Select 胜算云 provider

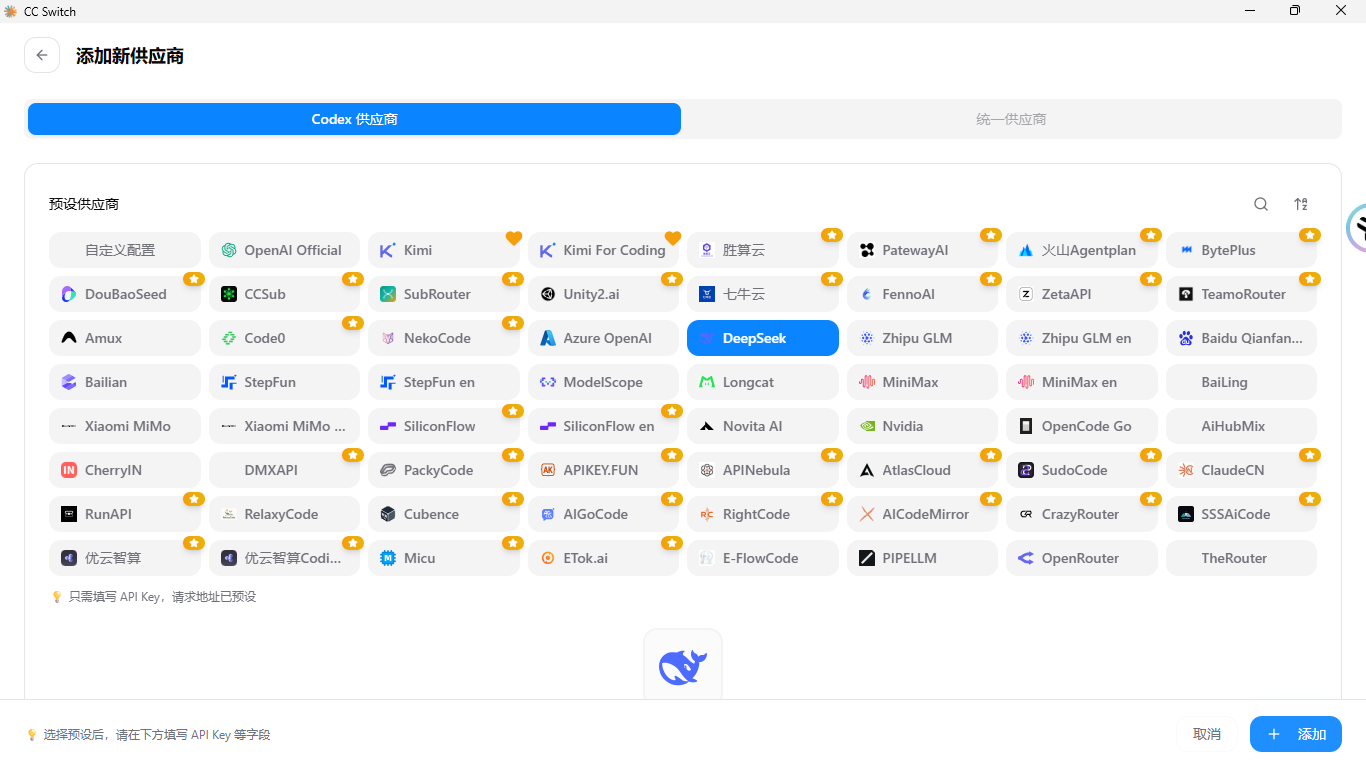[763, 250]
